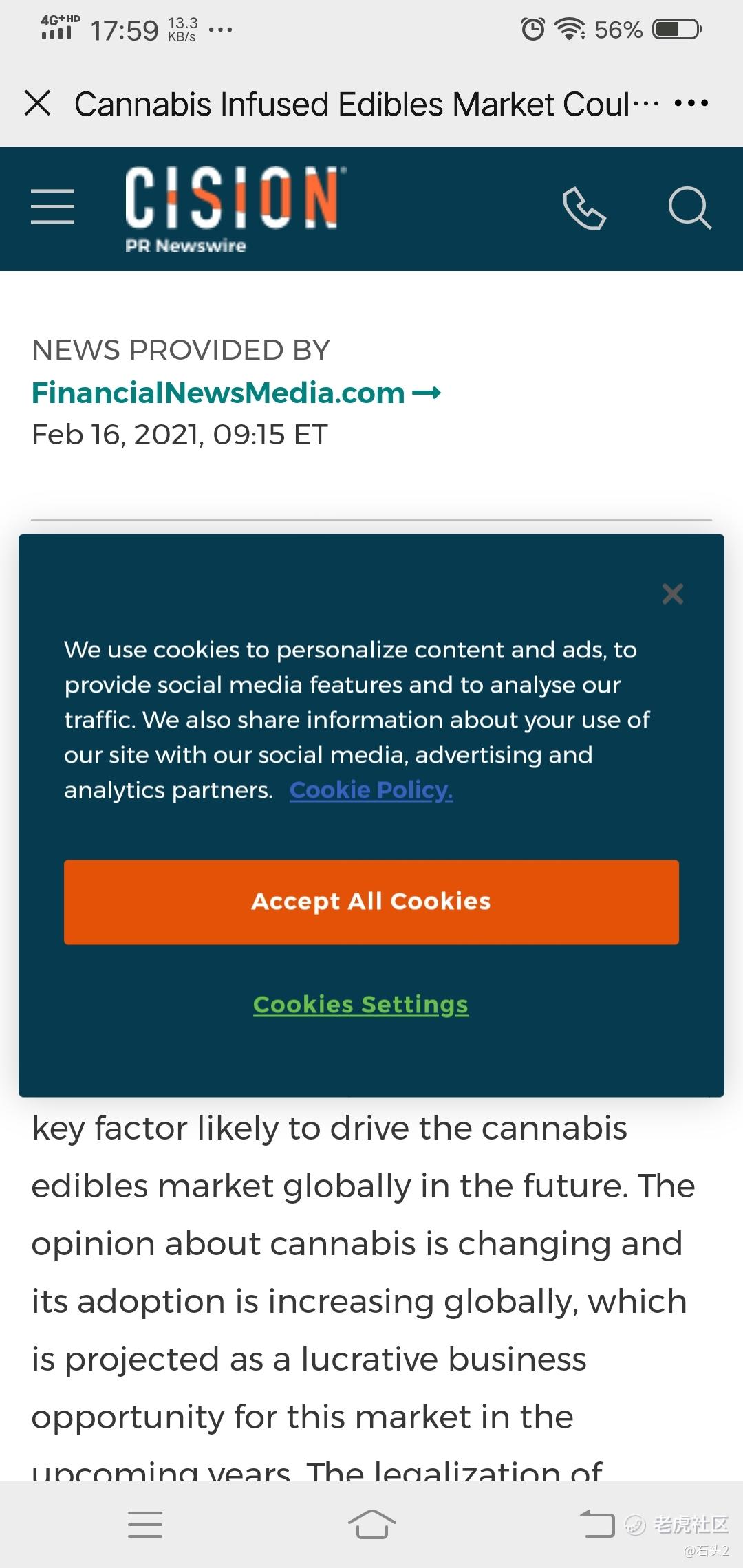Tap the phone contact icon
The height and width of the screenshot is (1568, 743).
click(x=584, y=208)
